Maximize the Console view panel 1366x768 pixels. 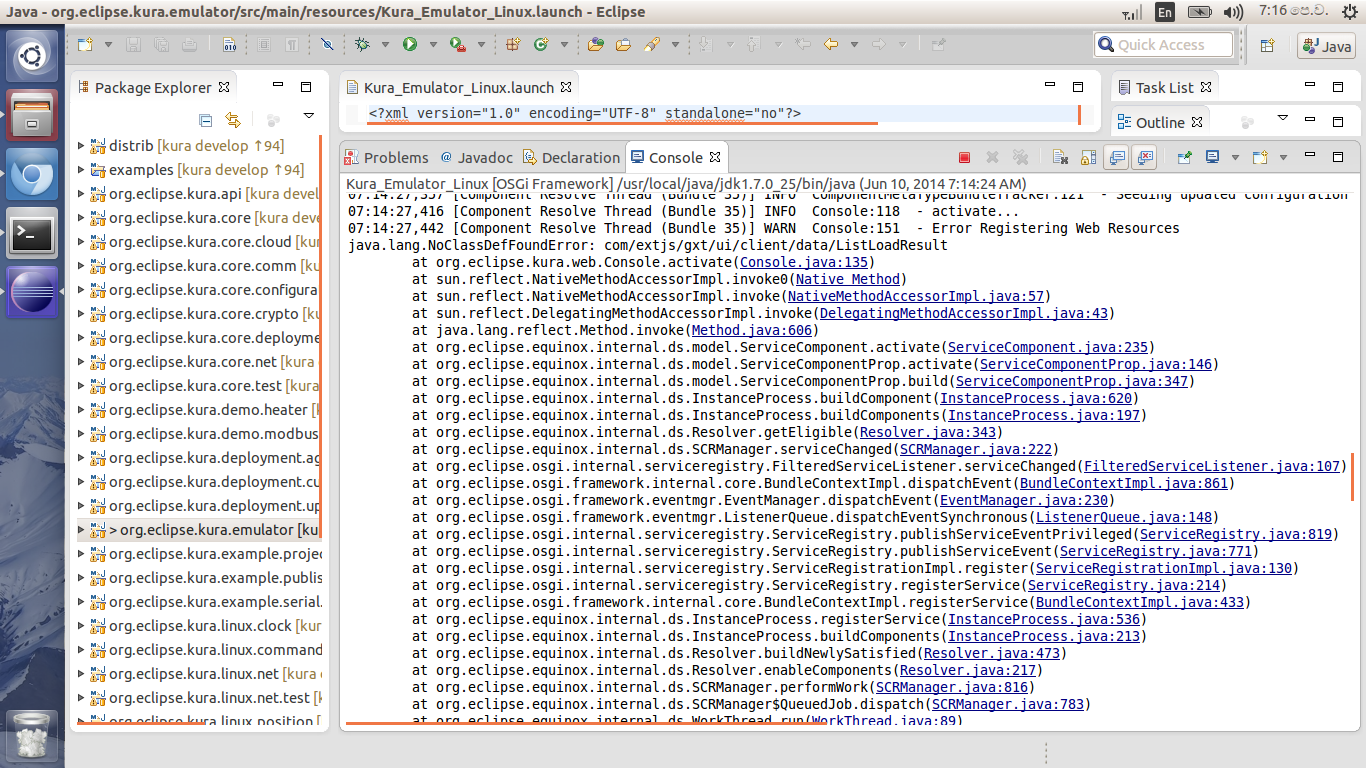click(x=1338, y=157)
